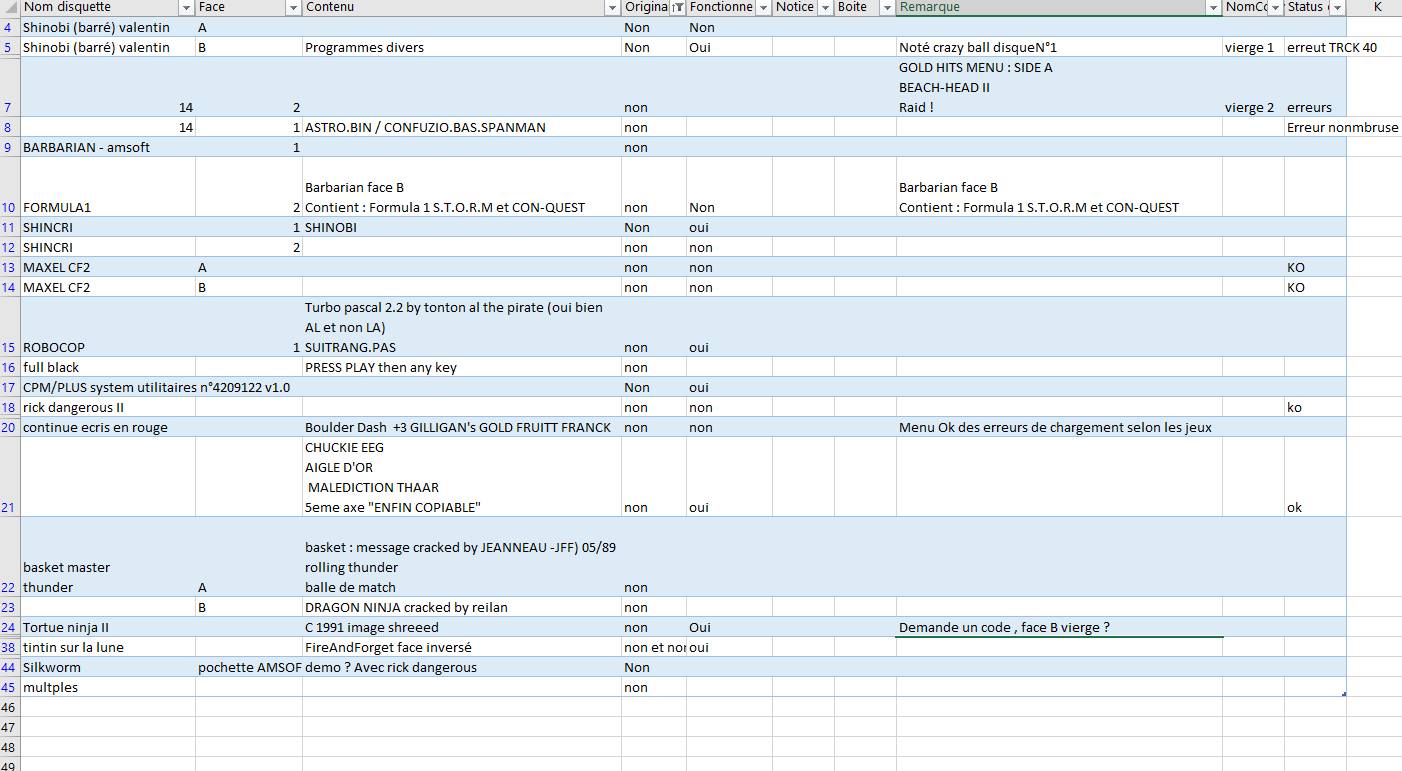Click the 'full black' cell

108,367
